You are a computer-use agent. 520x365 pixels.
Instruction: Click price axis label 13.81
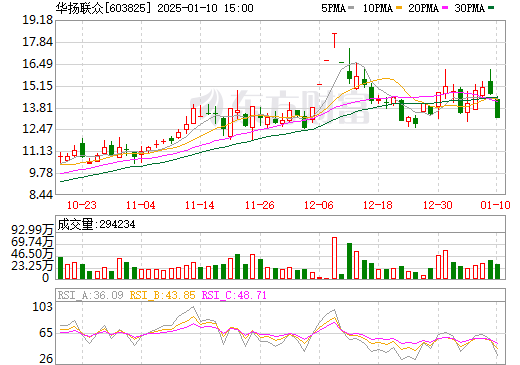(37, 108)
